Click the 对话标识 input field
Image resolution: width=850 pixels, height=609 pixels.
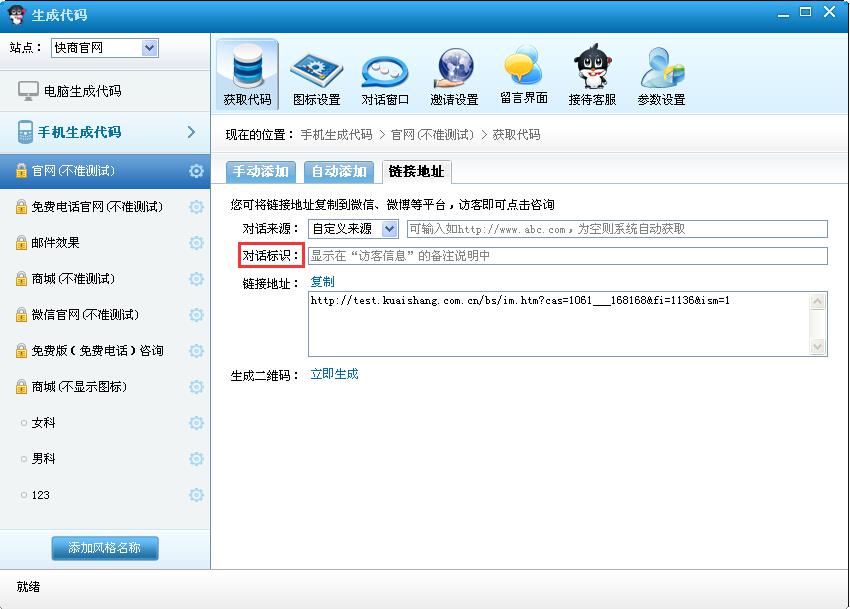click(x=567, y=256)
